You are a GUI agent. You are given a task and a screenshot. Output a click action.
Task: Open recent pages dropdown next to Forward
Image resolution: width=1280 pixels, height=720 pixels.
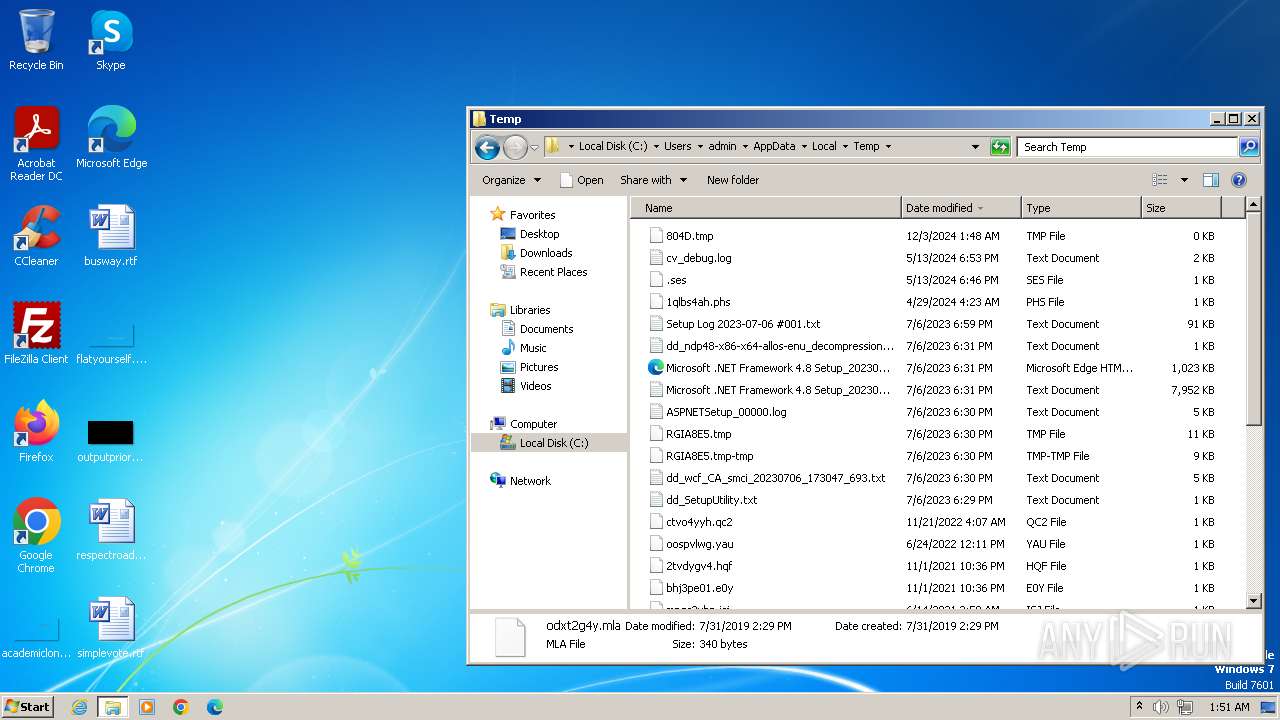click(534, 147)
